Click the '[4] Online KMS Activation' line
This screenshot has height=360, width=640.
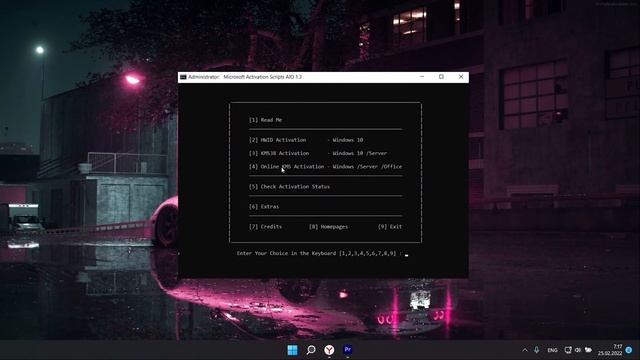(325, 167)
